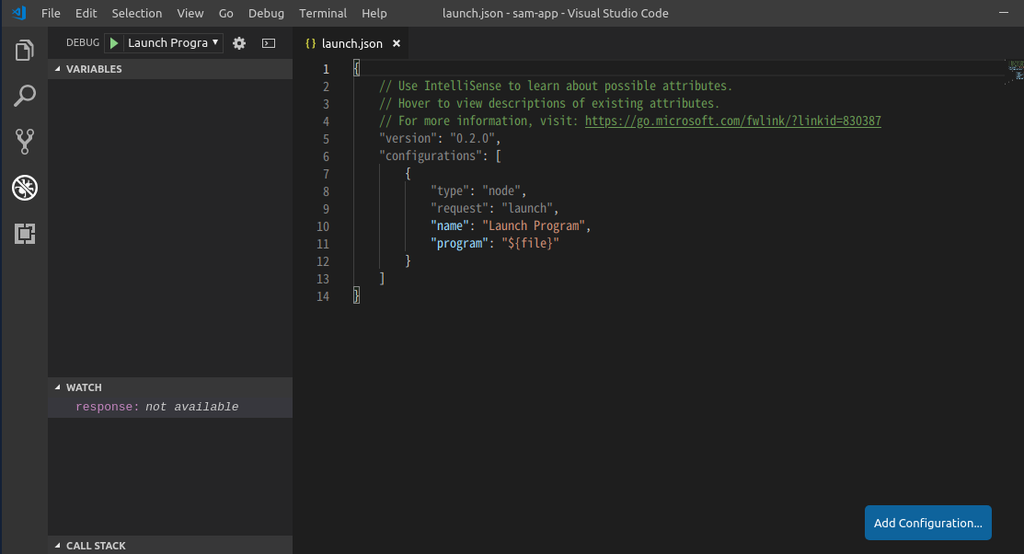Open the Terminal menu
Screen dimensions: 1024x554
pyautogui.click(x=323, y=13)
